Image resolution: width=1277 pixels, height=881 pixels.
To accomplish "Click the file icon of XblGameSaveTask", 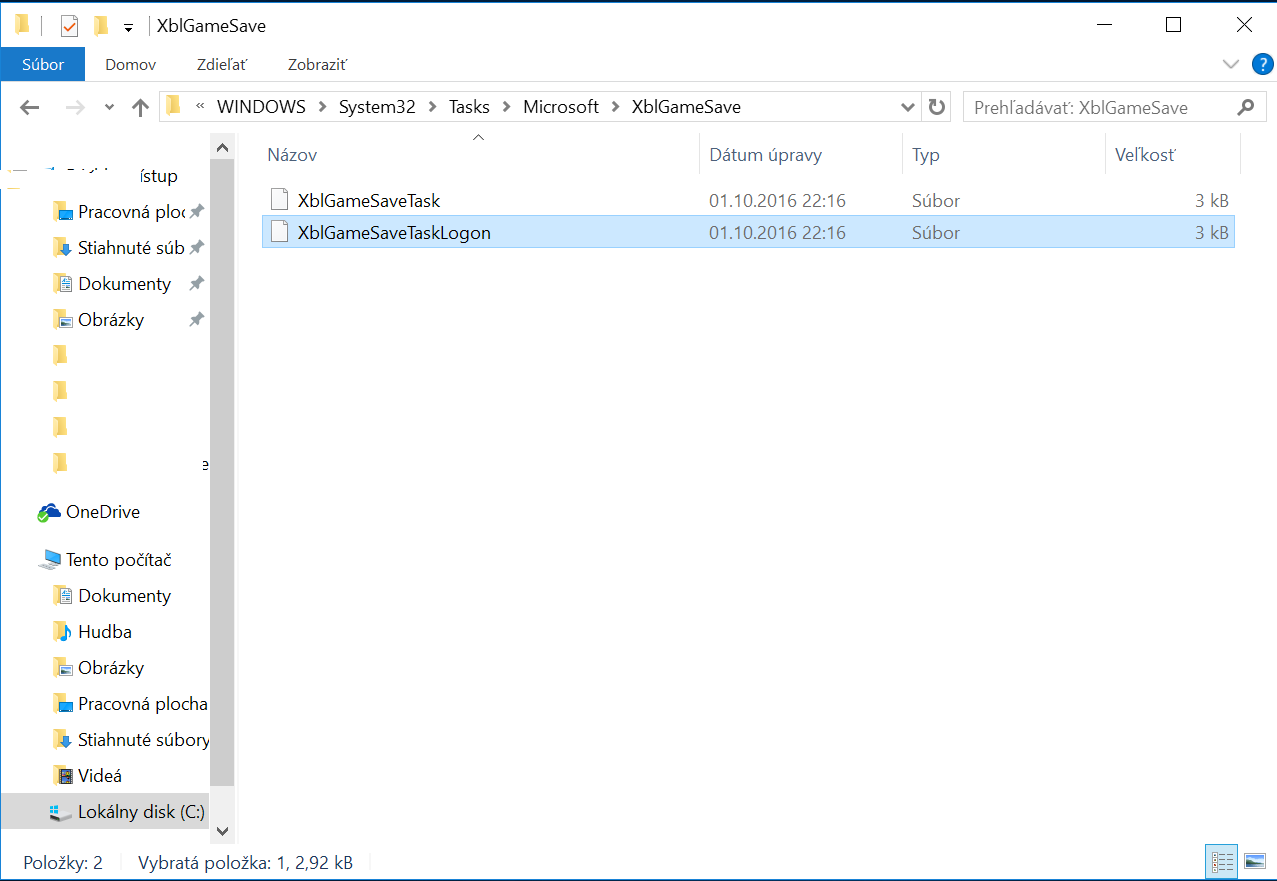I will click(280, 200).
